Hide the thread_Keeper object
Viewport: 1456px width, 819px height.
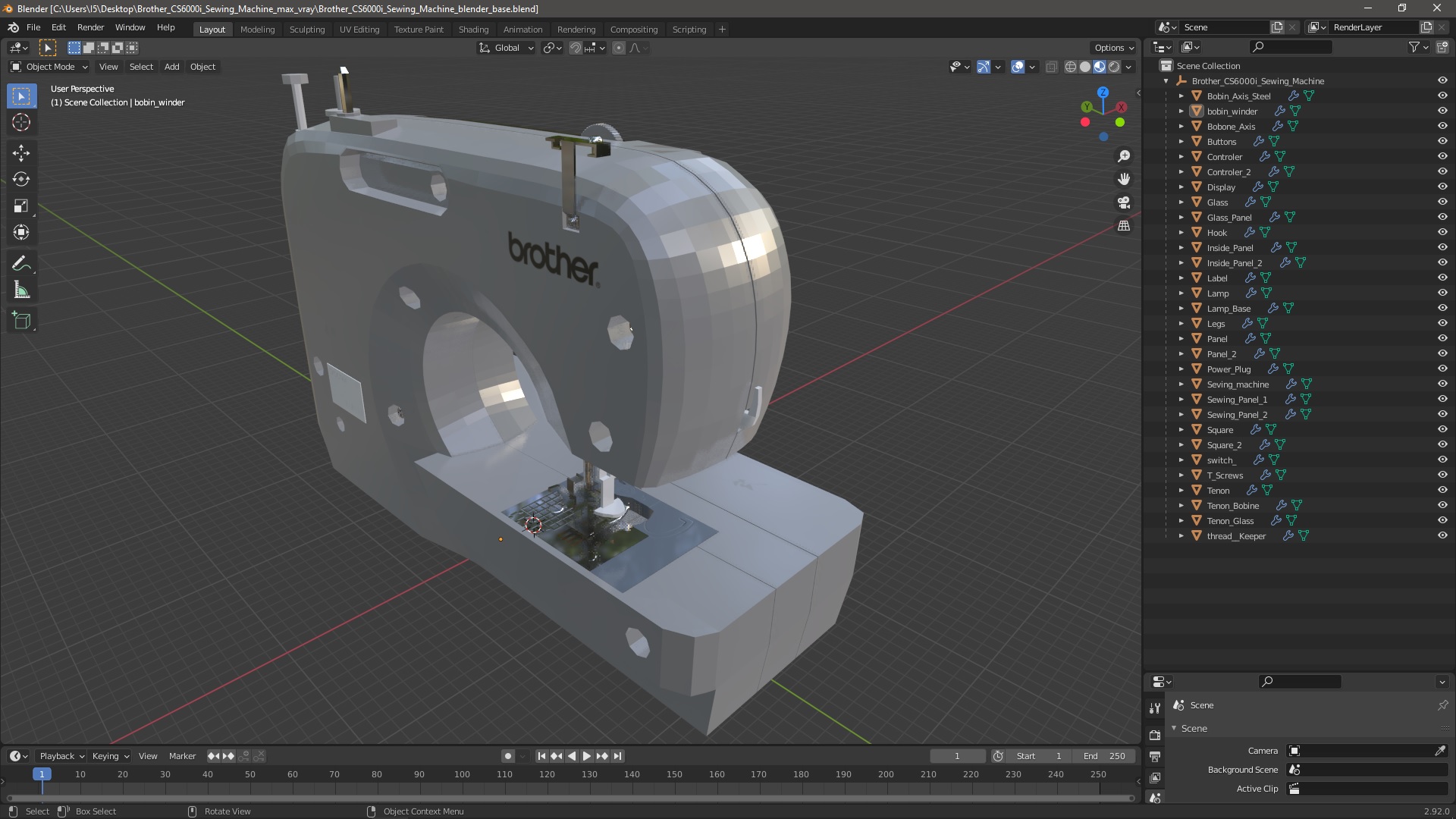(1442, 536)
